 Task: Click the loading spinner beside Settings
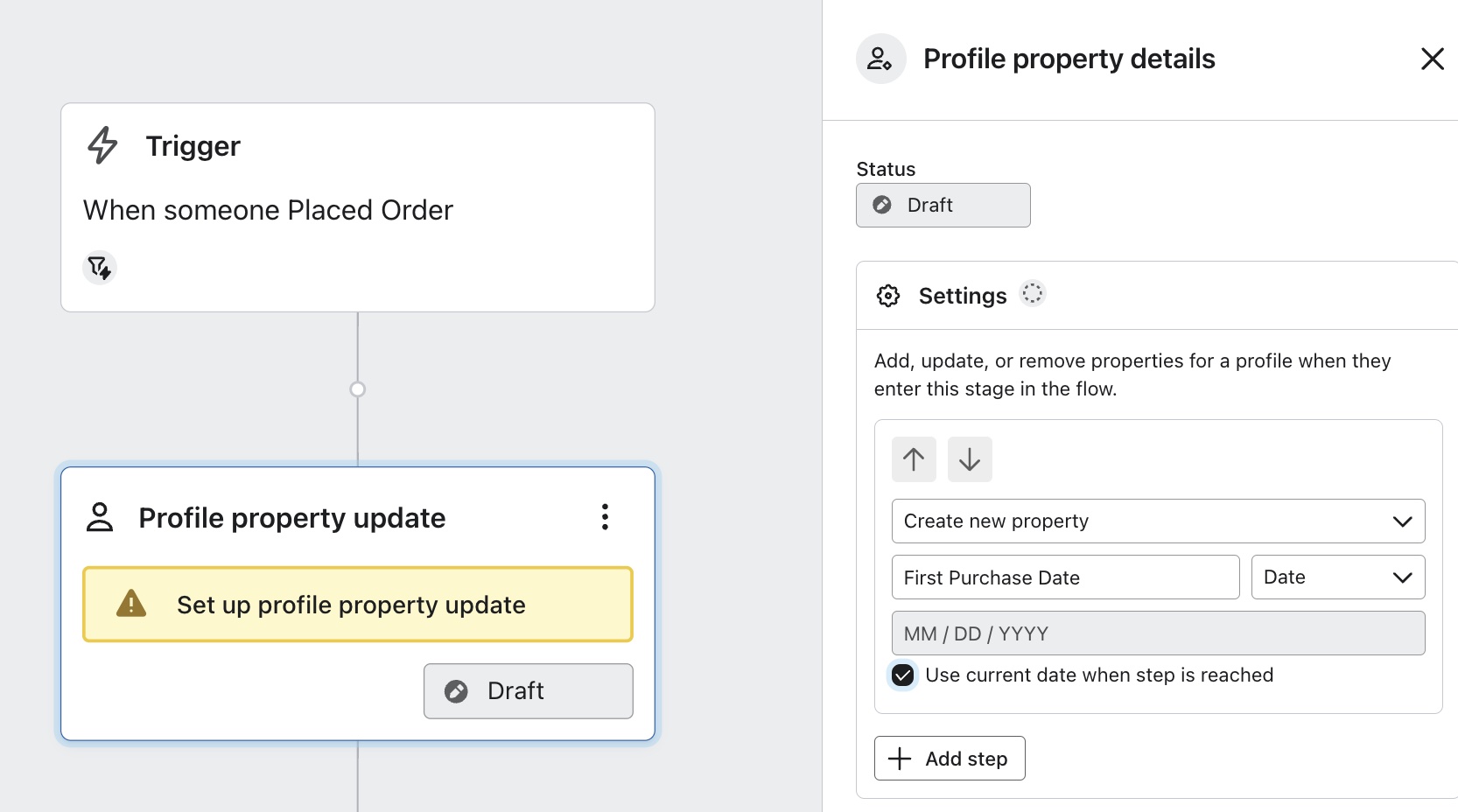click(1033, 294)
